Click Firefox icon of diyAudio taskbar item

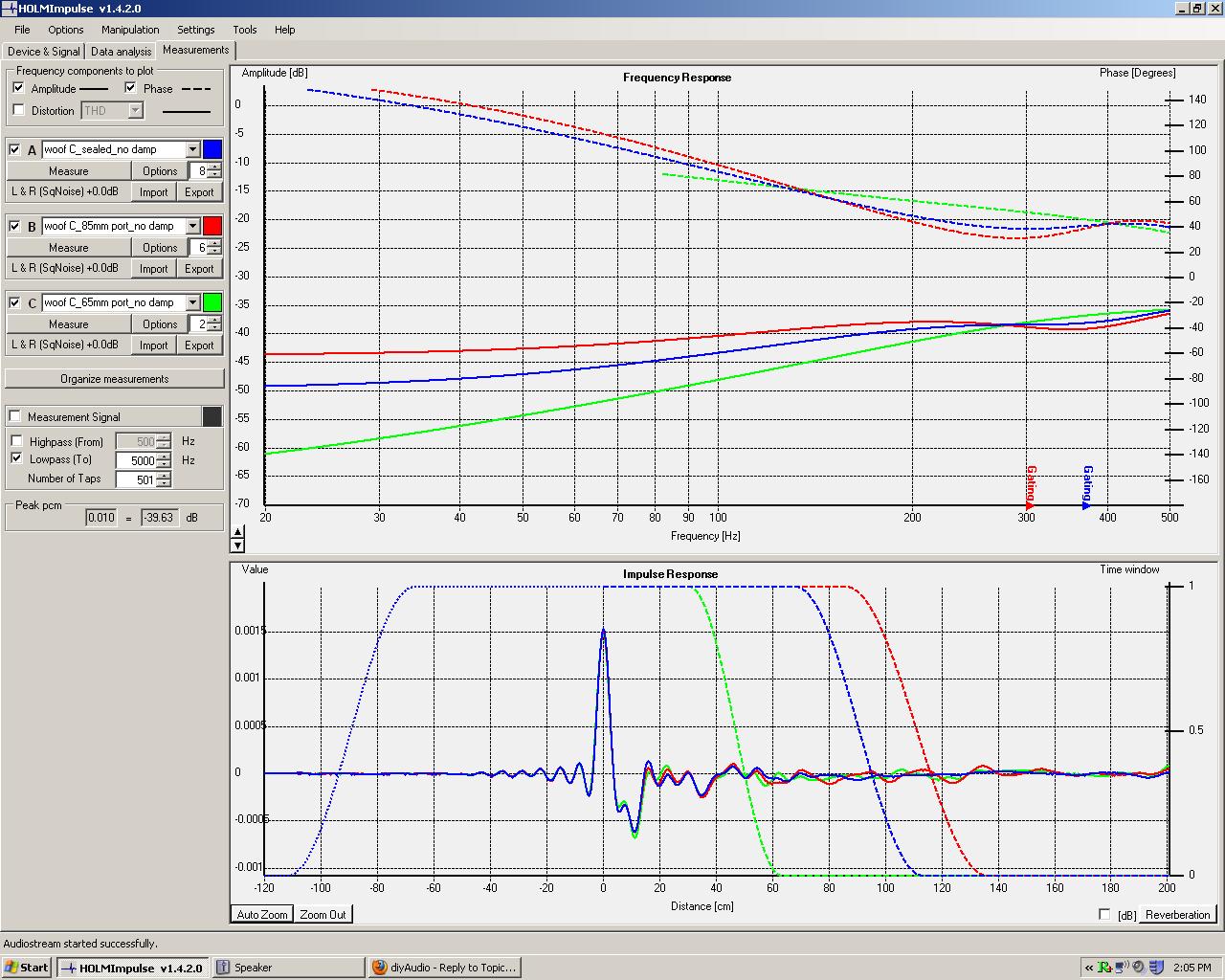pyautogui.click(x=380, y=968)
